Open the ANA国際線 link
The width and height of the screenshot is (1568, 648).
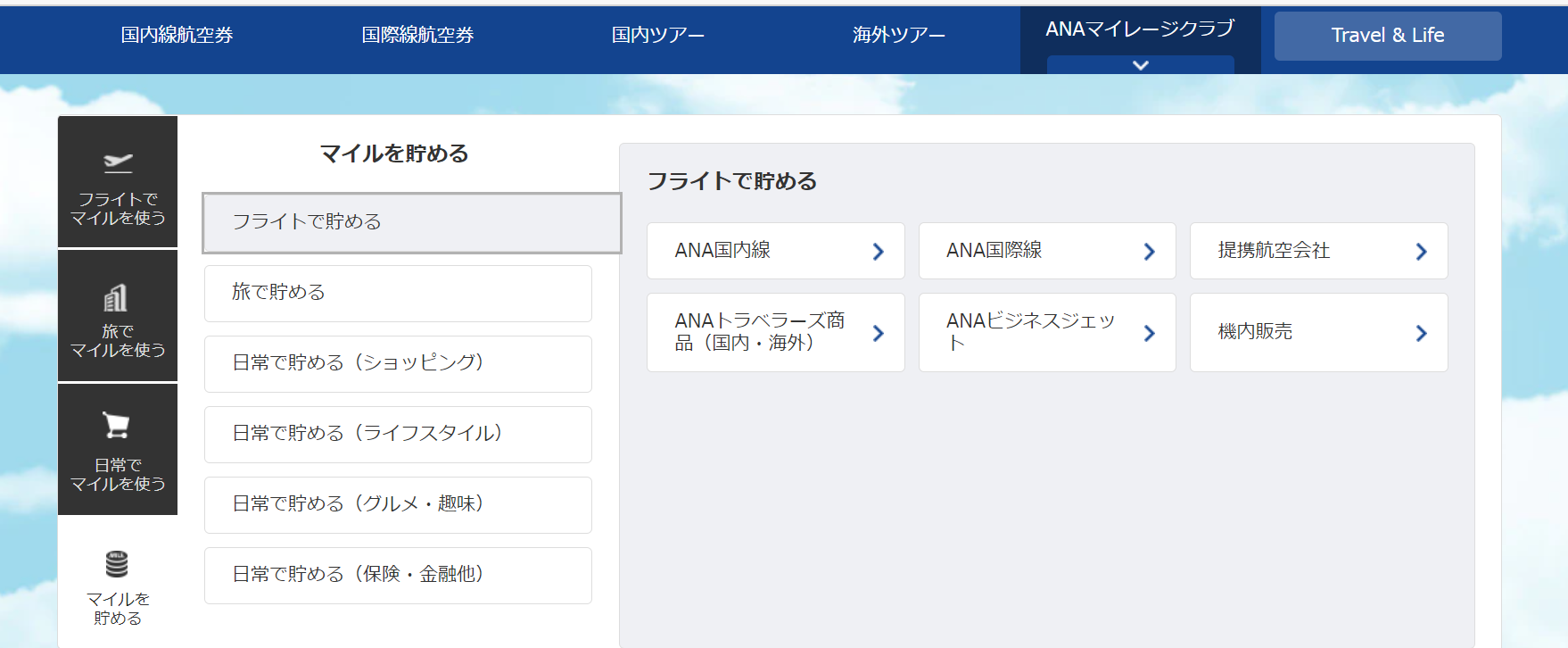click(1047, 251)
